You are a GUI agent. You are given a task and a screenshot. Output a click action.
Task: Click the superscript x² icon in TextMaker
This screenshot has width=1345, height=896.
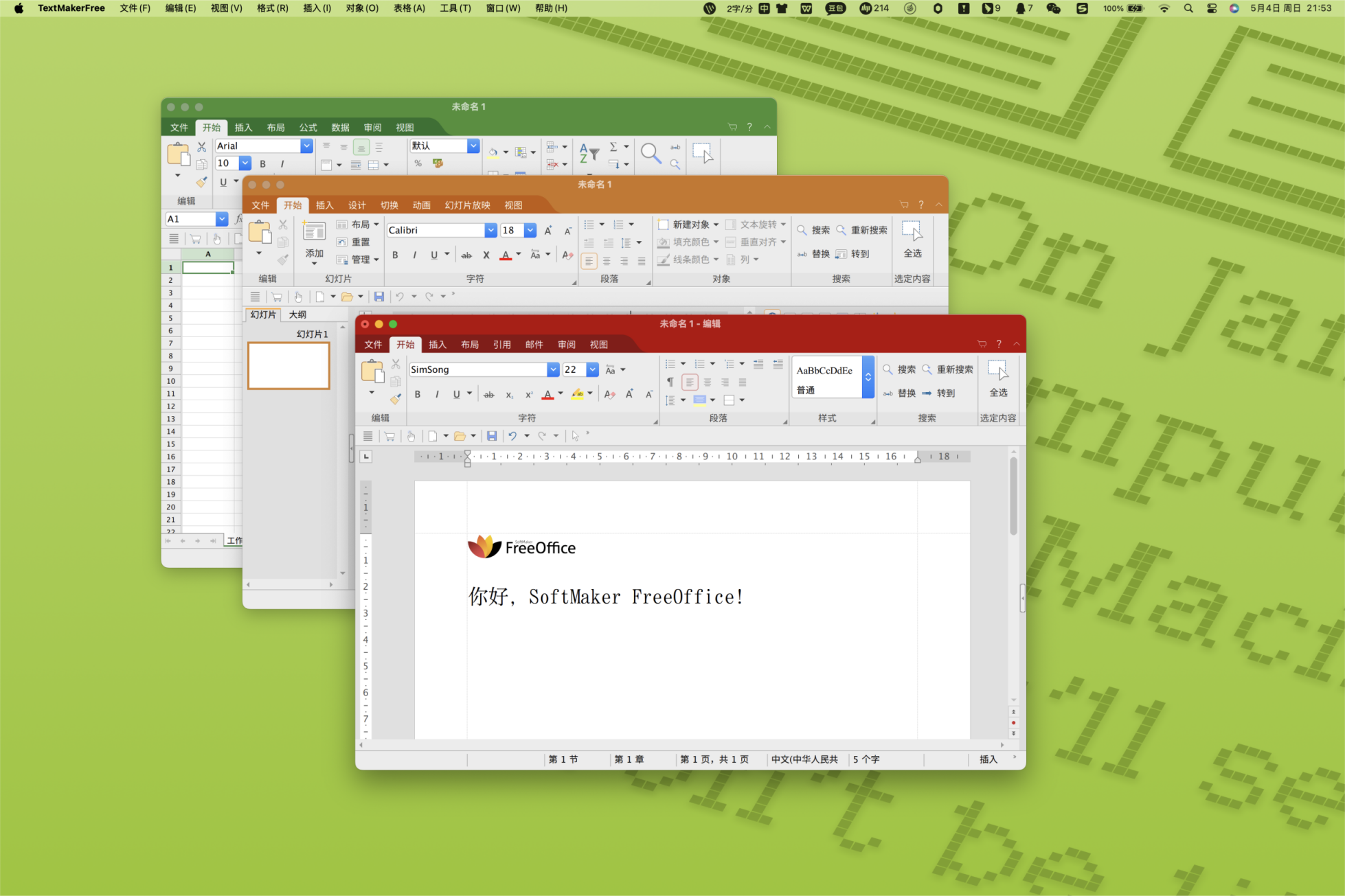529,395
